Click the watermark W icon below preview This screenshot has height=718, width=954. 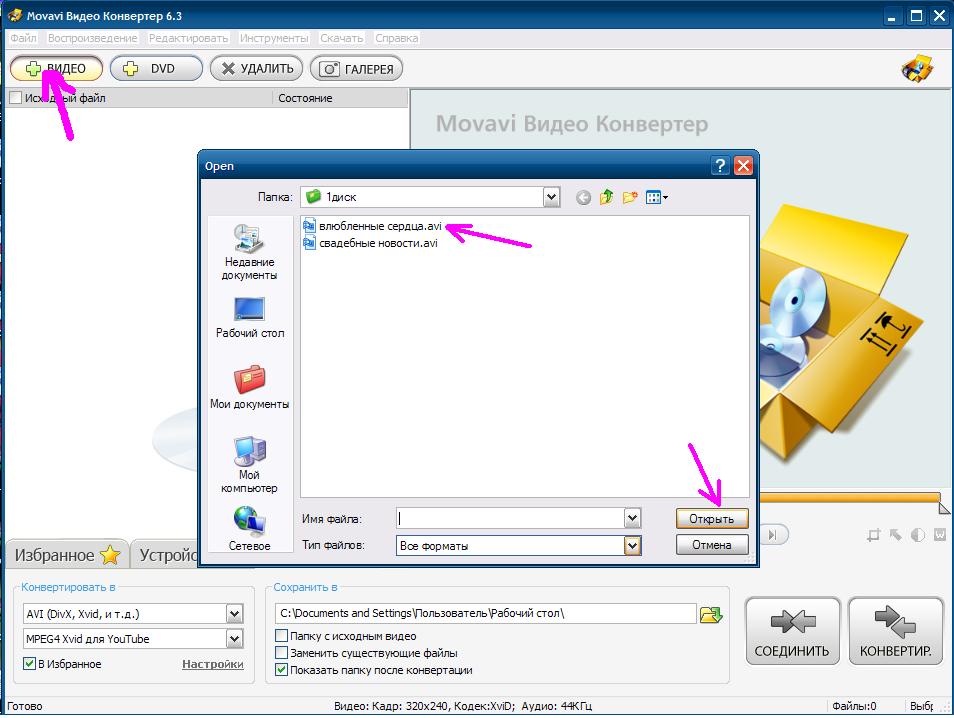pyautogui.click(x=940, y=535)
